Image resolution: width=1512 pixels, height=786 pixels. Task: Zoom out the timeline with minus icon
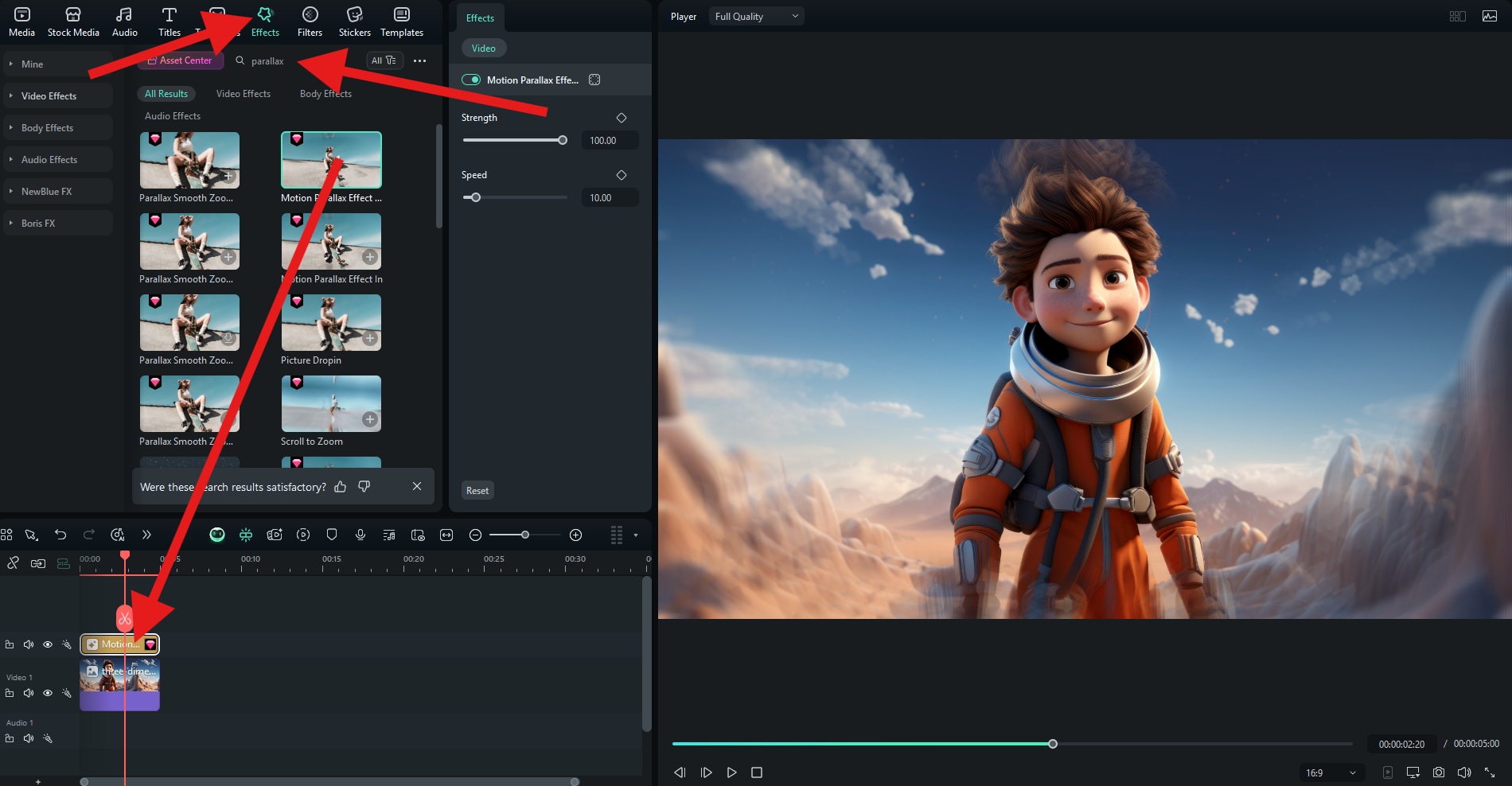point(475,535)
